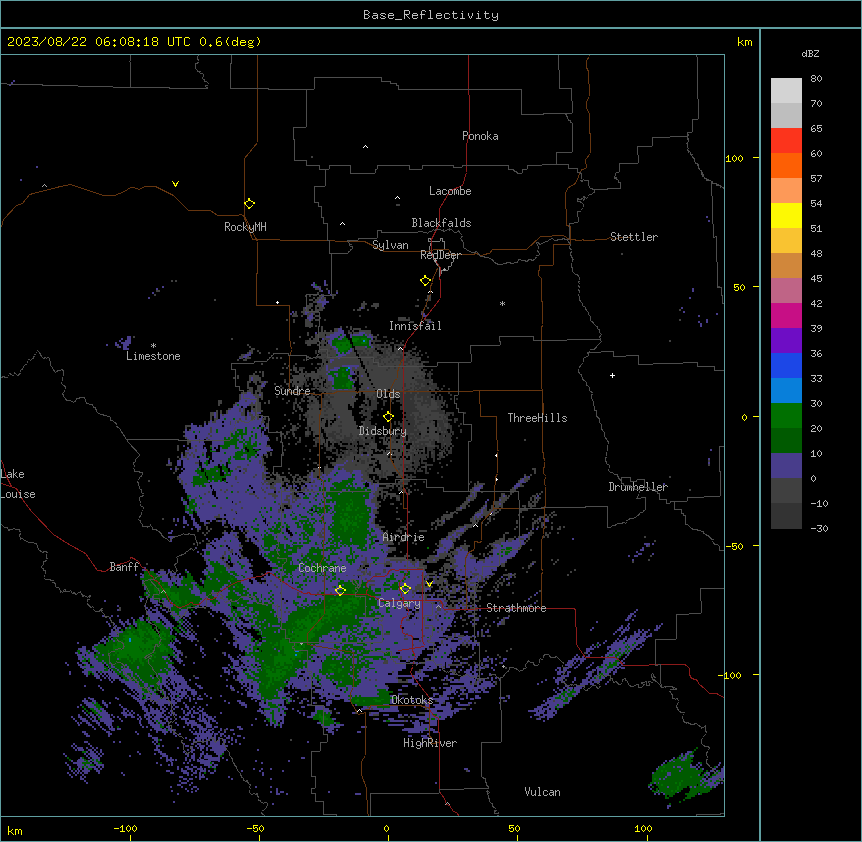Screen dimensions: 862x842
Task: Click the Sundre label
Action: click(x=292, y=391)
